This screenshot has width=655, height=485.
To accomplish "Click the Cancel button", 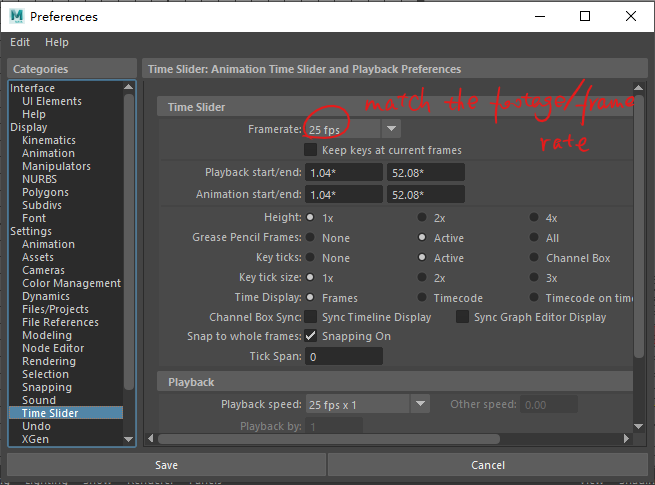I will [x=488, y=465].
